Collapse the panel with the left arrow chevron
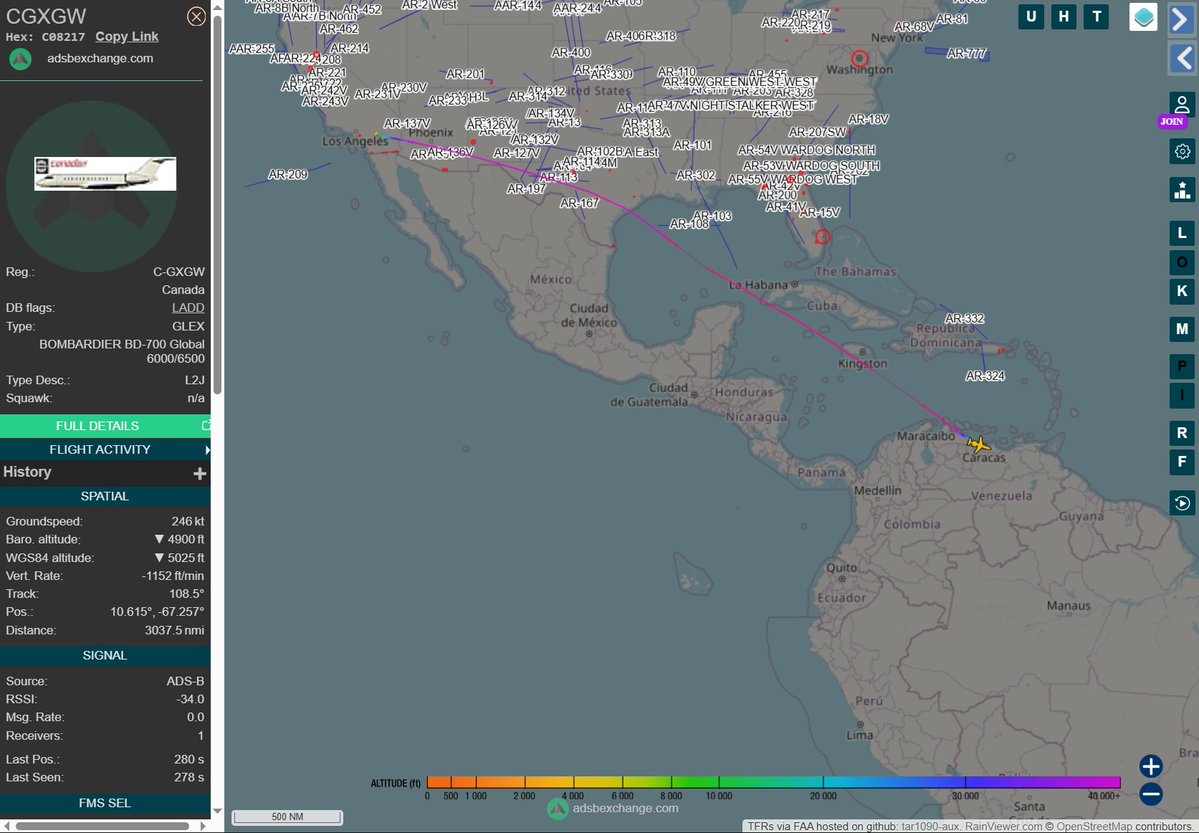1199x833 pixels. click(x=1182, y=58)
